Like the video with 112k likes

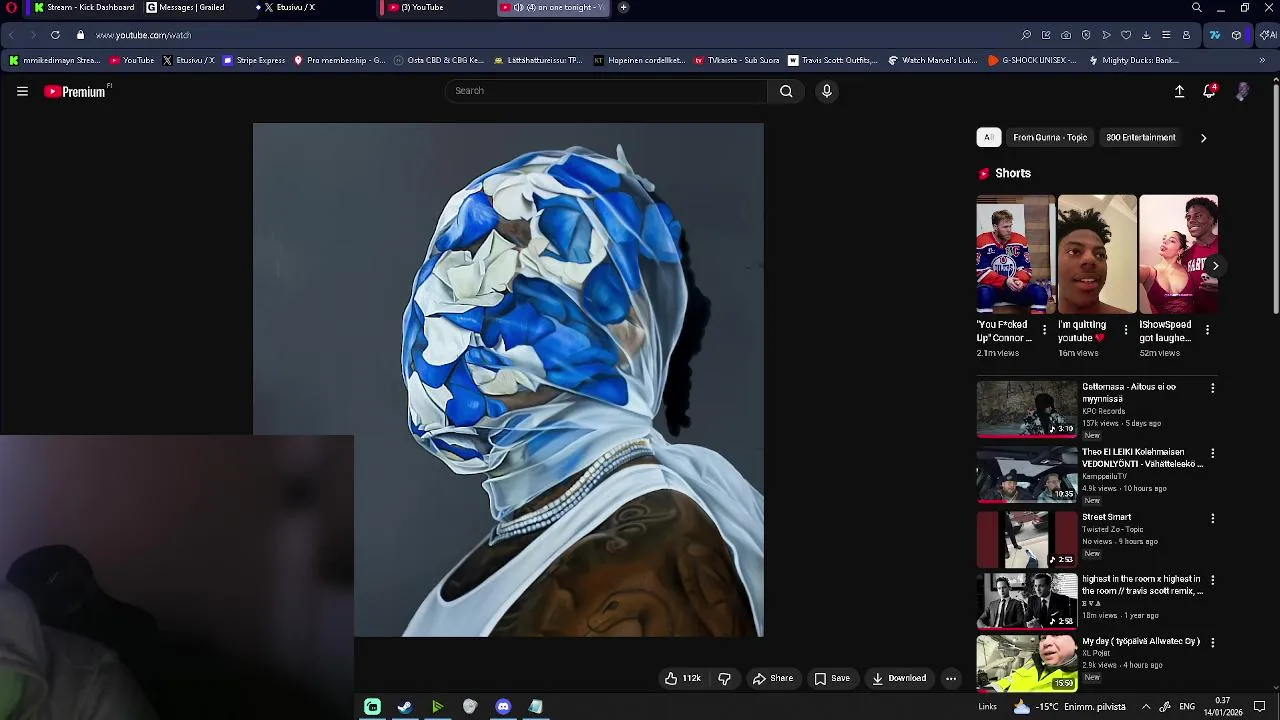point(682,678)
